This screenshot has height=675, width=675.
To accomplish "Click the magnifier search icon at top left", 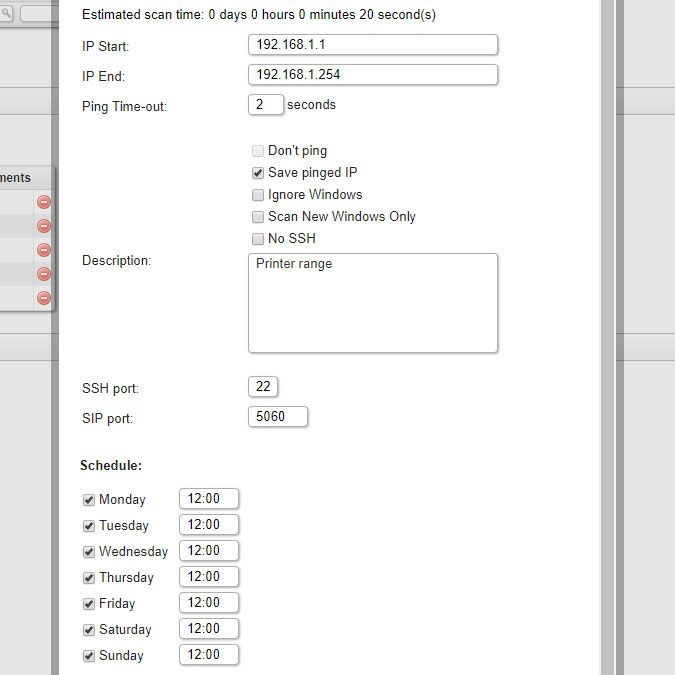I will coord(6,14).
